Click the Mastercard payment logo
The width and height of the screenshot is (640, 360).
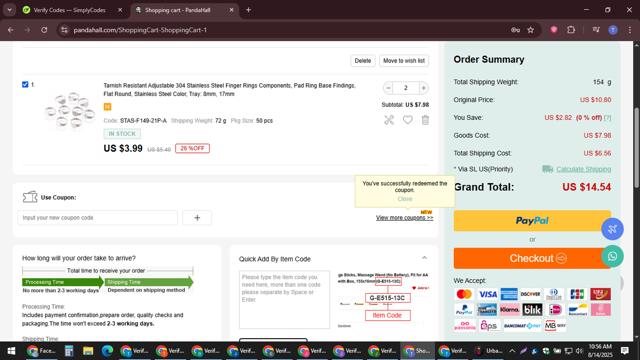coord(464,294)
